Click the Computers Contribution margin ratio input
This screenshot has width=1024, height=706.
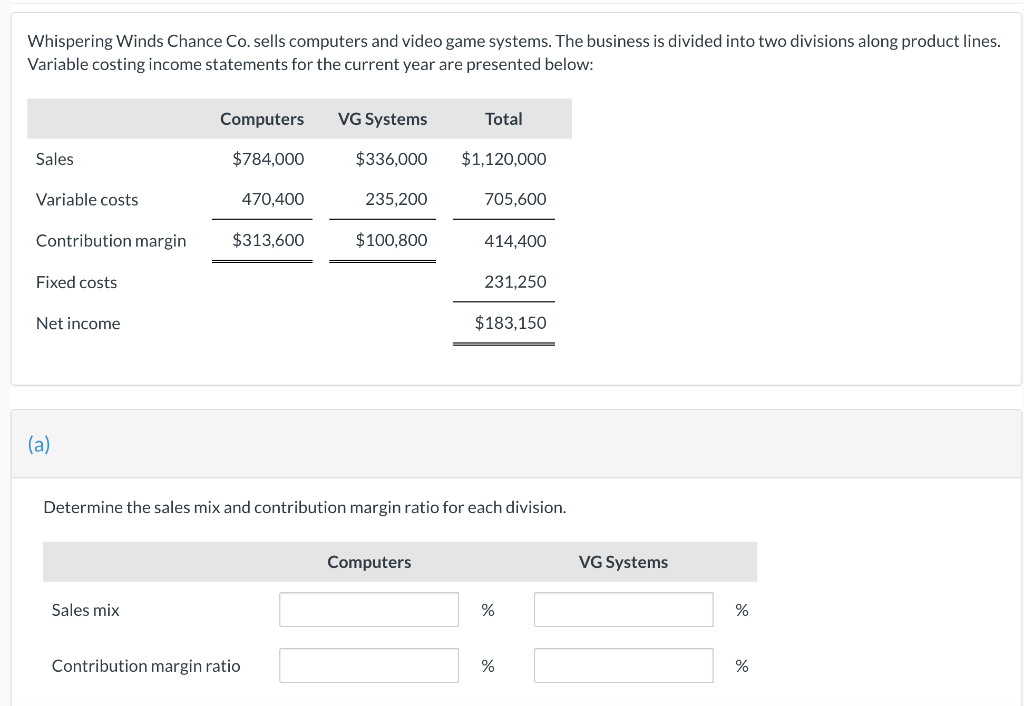pyautogui.click(x=369, y=666)
